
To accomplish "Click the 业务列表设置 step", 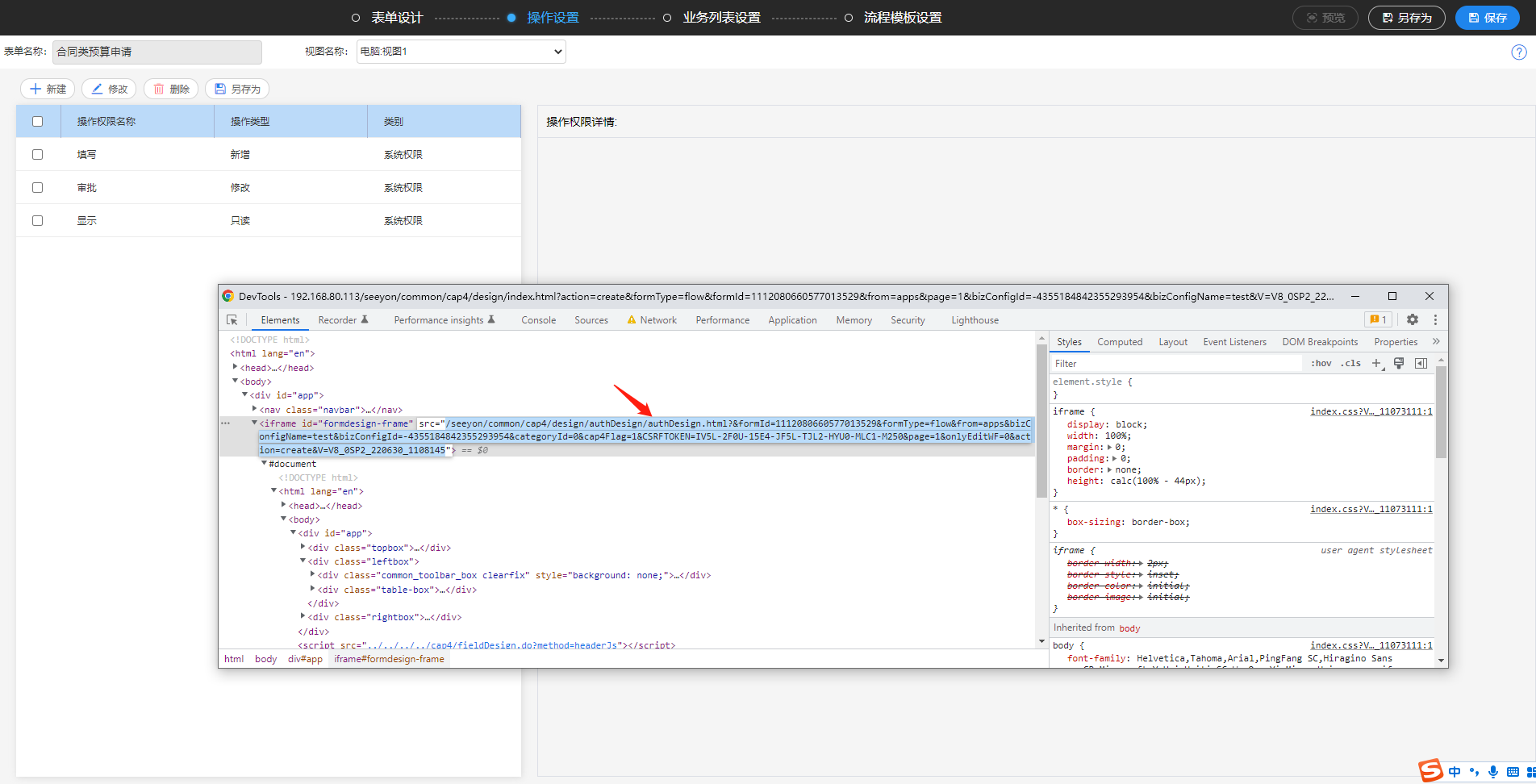I will [721, 18].
